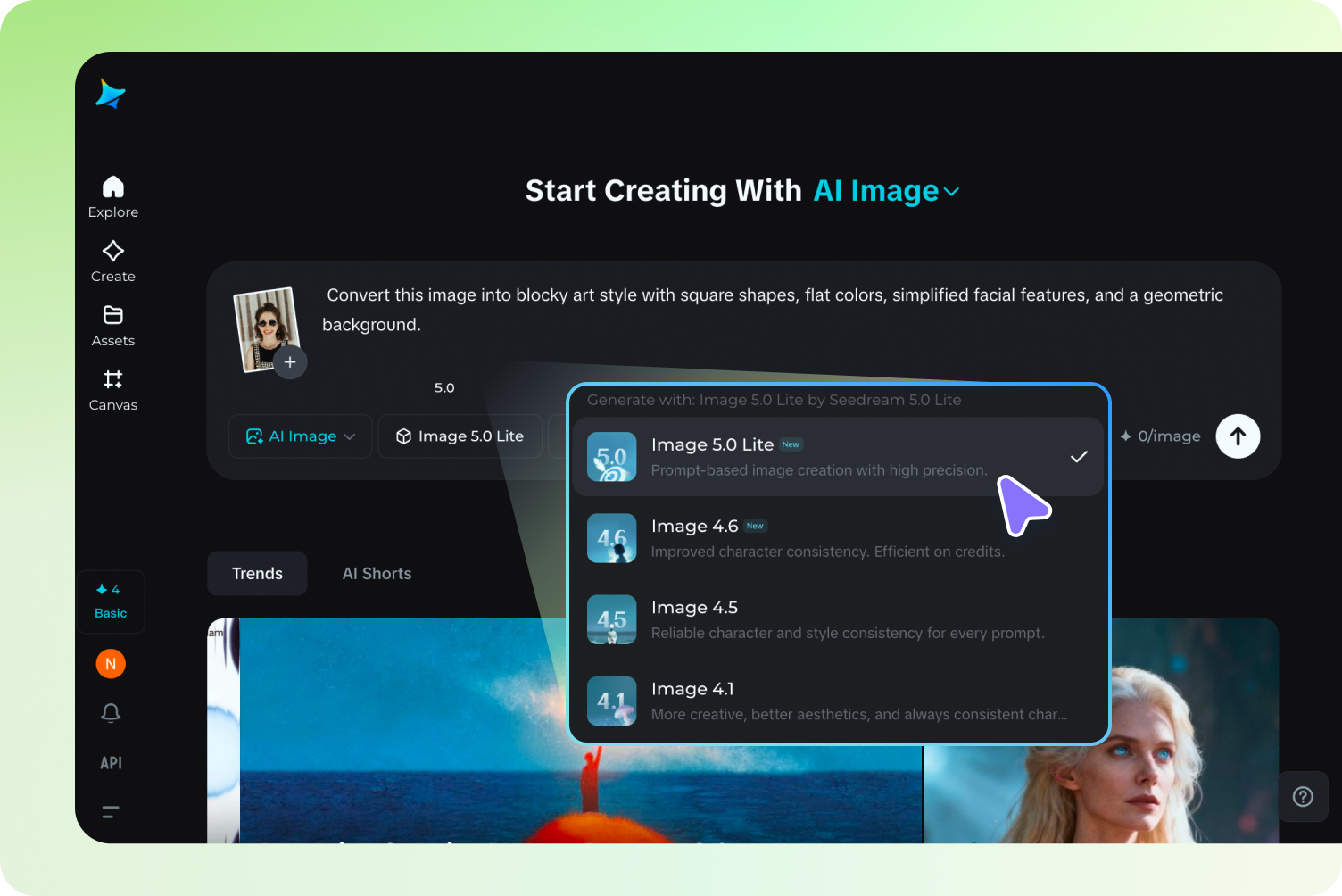Open the API section in the sidebar
1342x896 pixels.
111,762
